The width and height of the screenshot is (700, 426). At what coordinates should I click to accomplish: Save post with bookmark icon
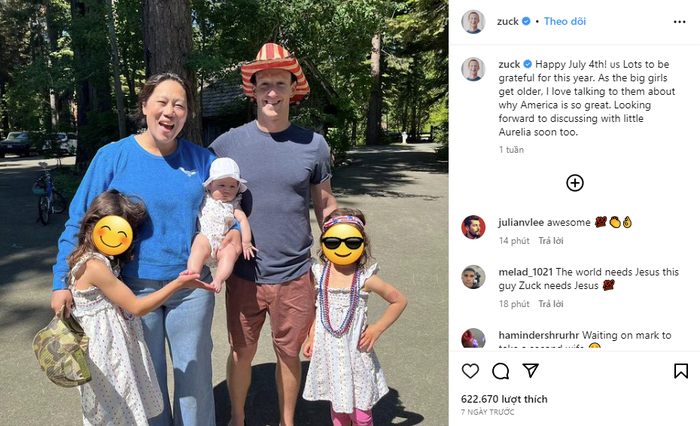[x=681, y=371]
